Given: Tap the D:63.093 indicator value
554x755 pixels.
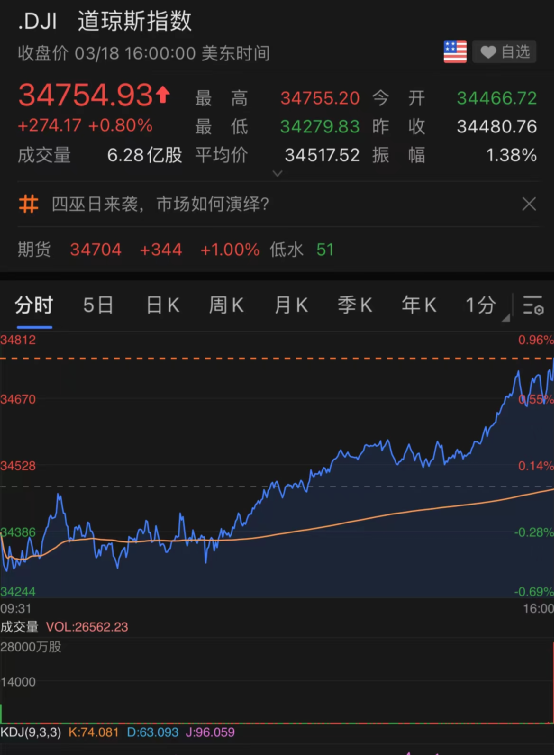Looking at the screenshot, I should (x=153, y=732).
